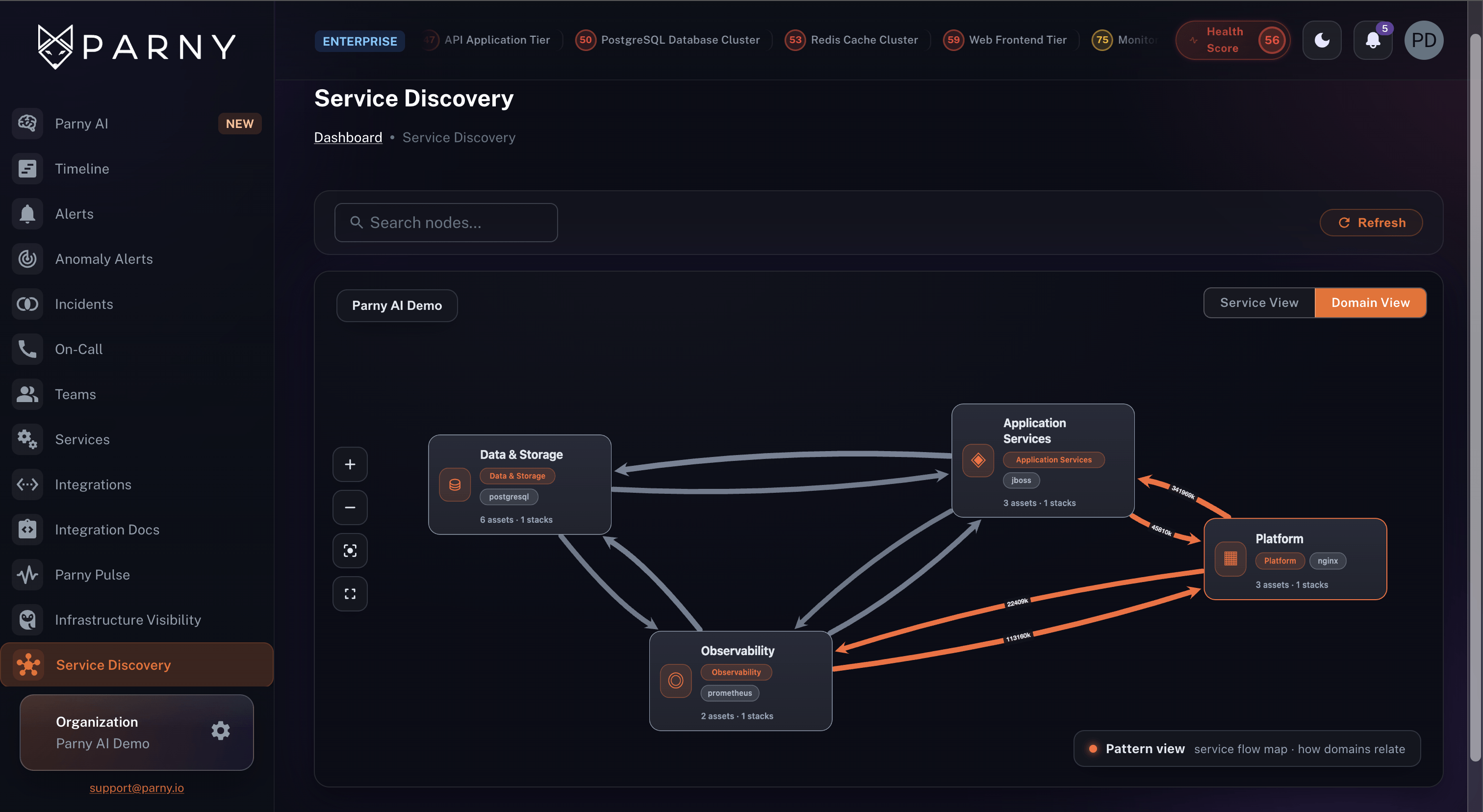Viewport: 1483px width, 812px height.
Task: Click the fullscreen expand icon
Action: tap(350, 593)
